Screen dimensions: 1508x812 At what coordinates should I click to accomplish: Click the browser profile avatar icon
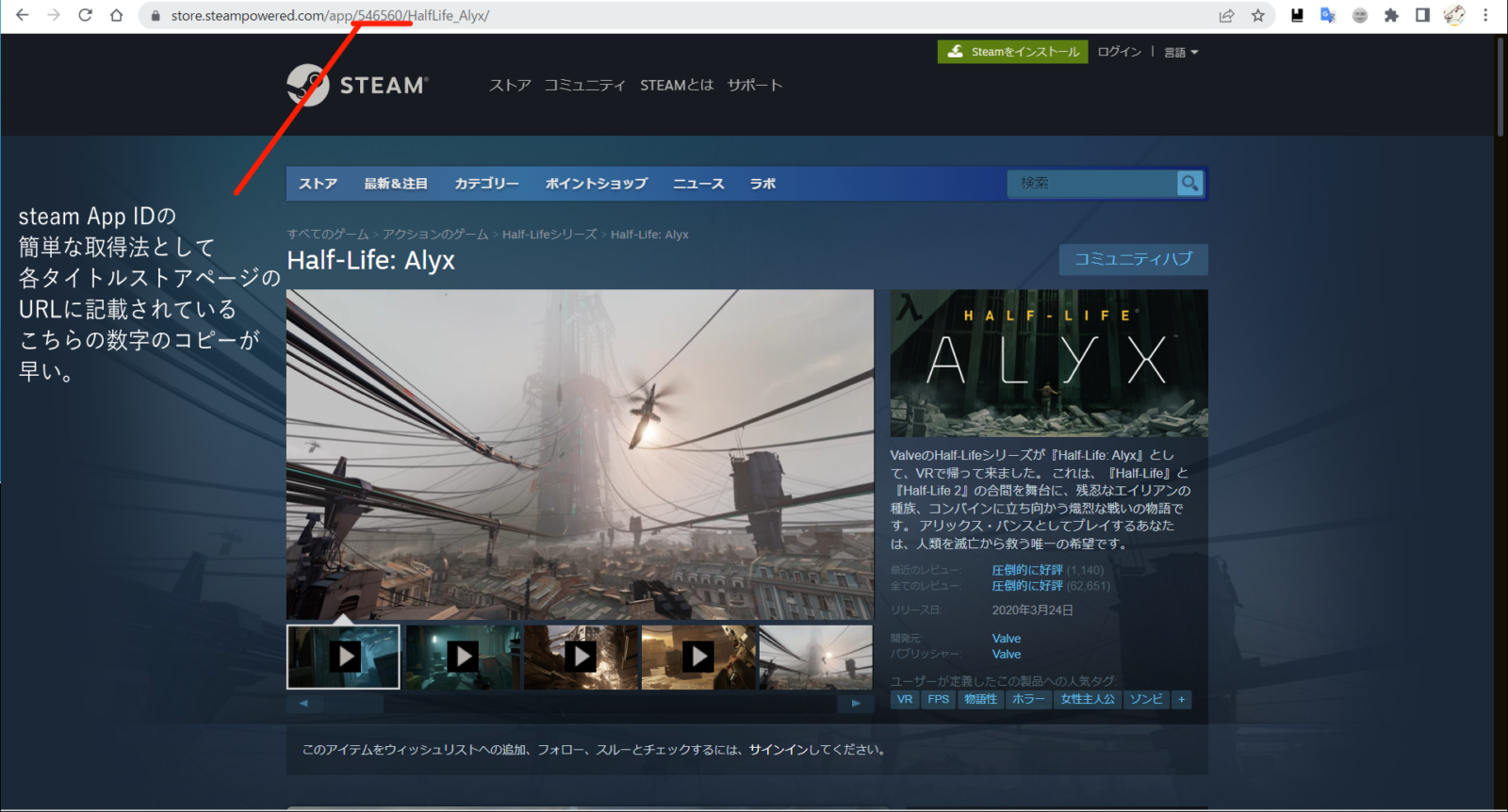coord(1454,15)
